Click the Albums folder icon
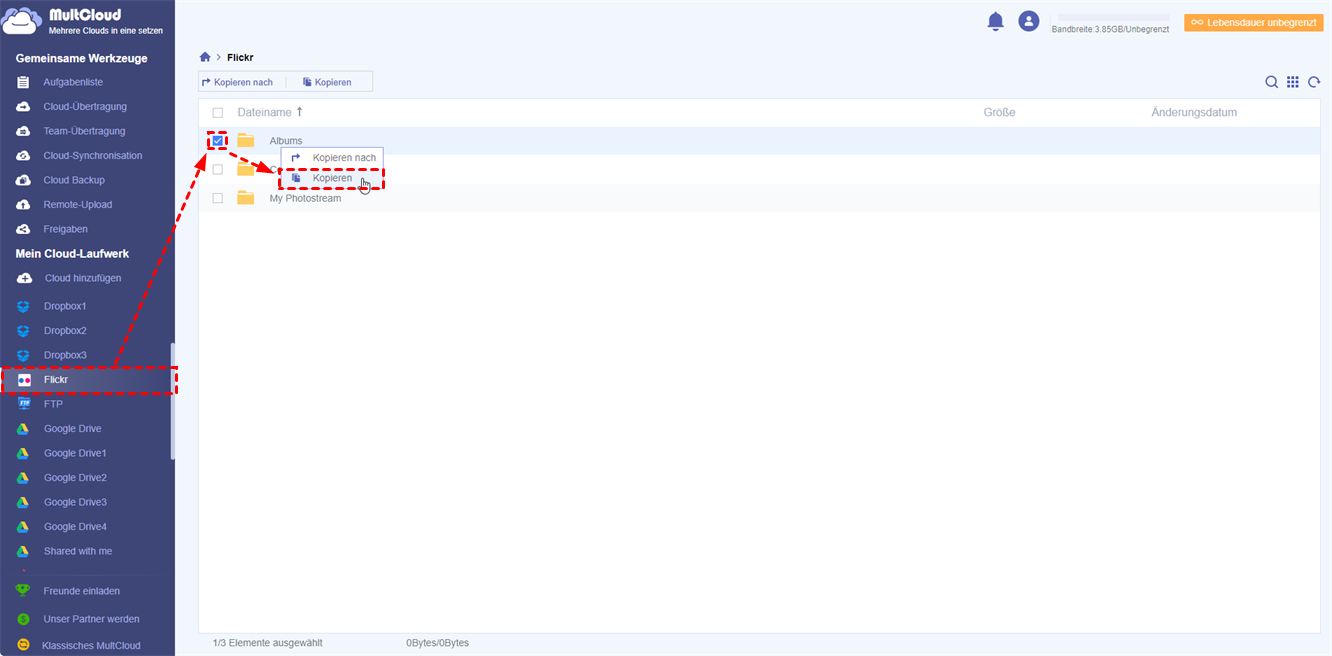 point(246,141)
